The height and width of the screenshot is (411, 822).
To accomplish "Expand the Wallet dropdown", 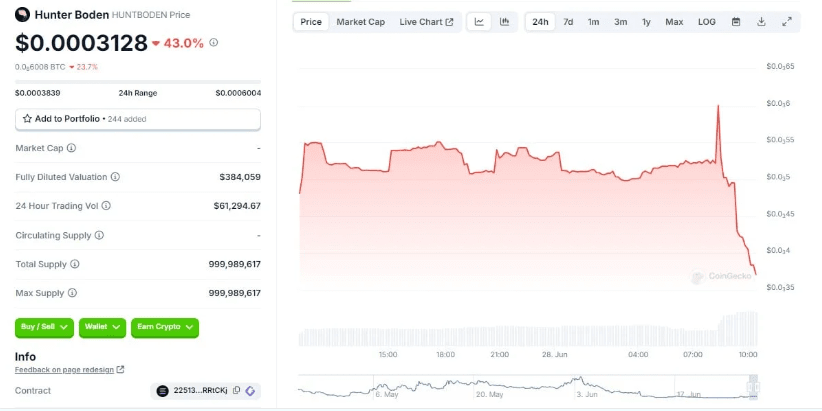I will point(103,327).
